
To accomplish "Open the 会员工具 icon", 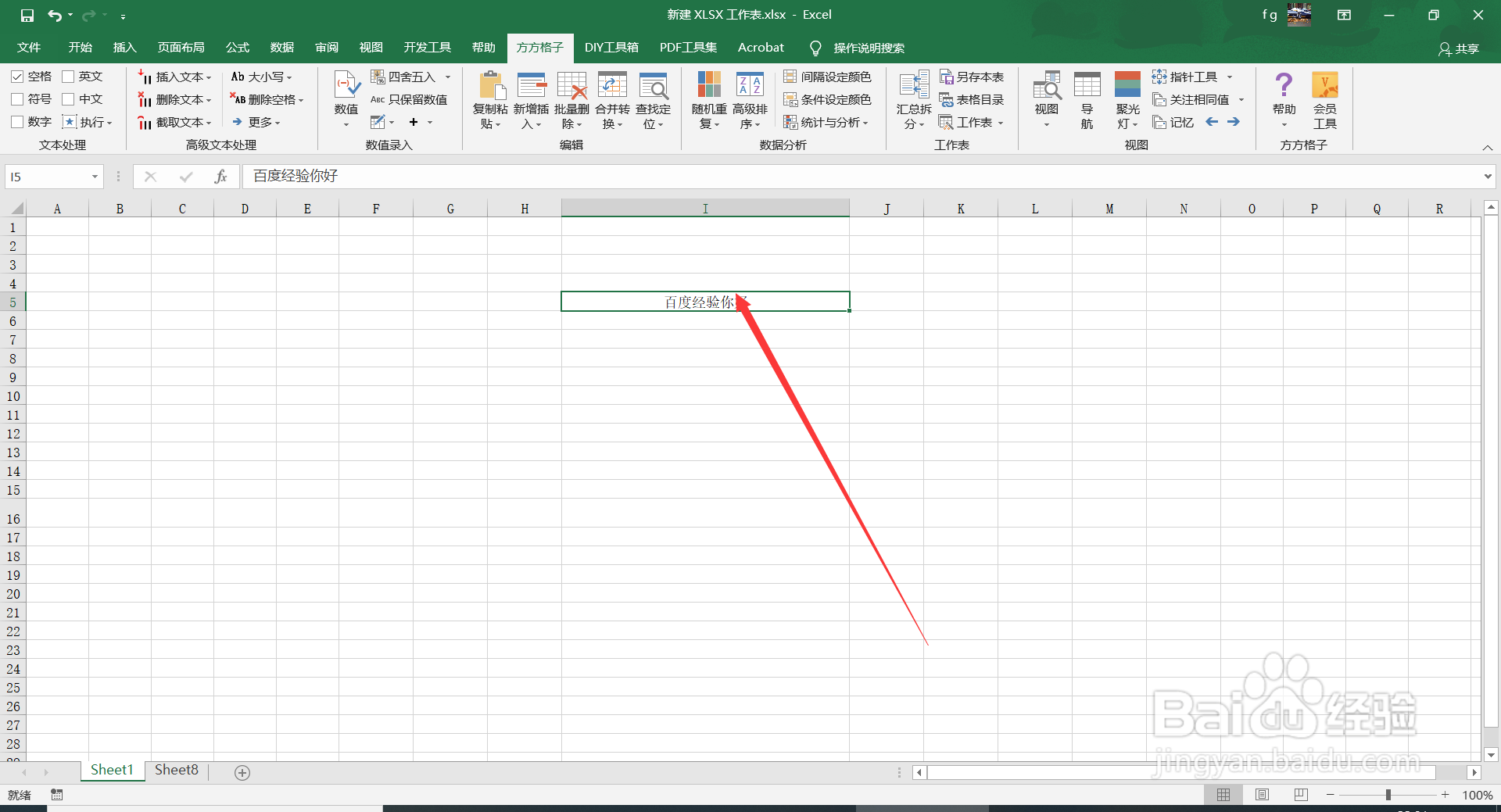I will tap(1325, 84).
